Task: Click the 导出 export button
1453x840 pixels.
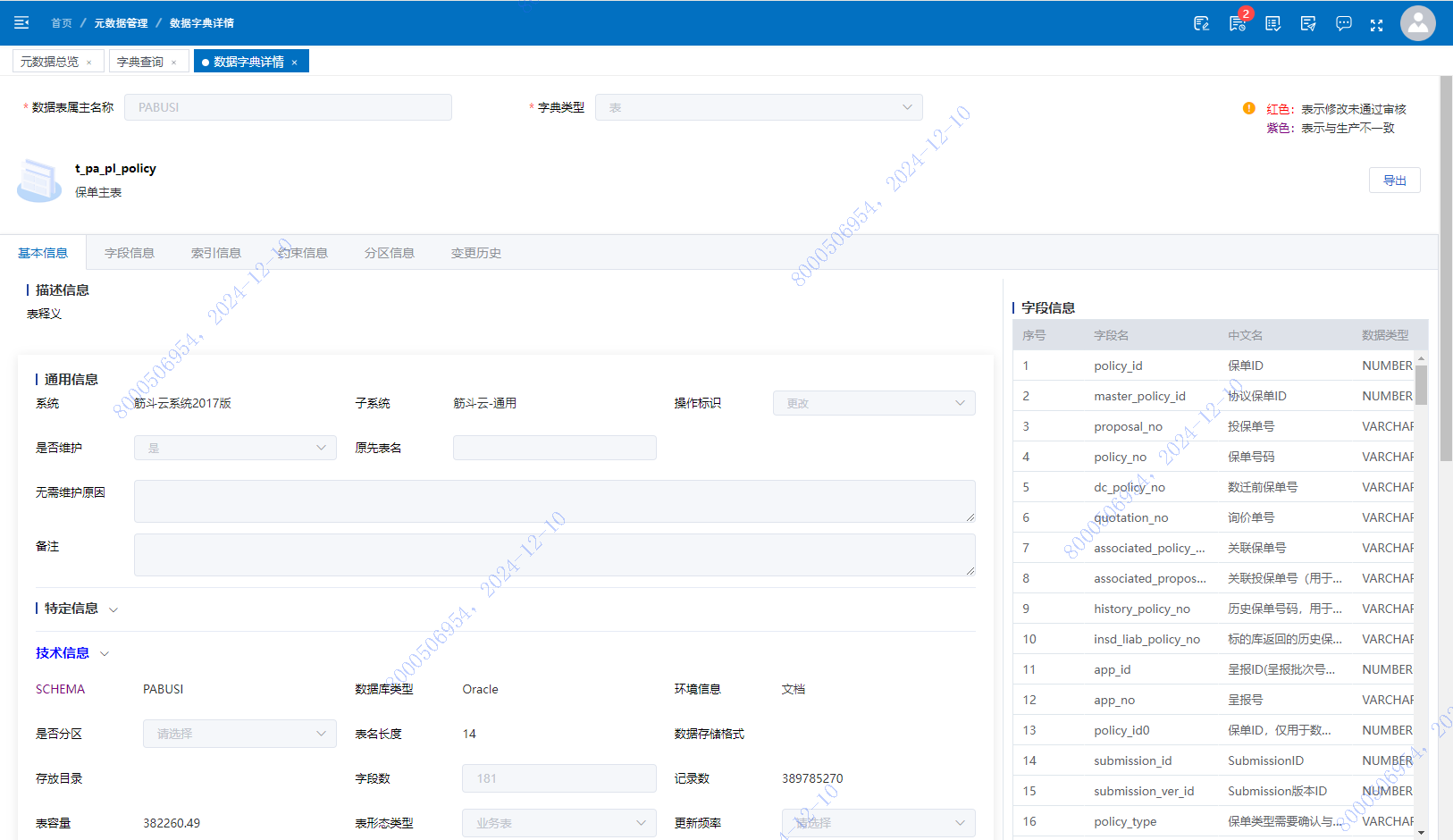Action: [x=1394, y=181]
